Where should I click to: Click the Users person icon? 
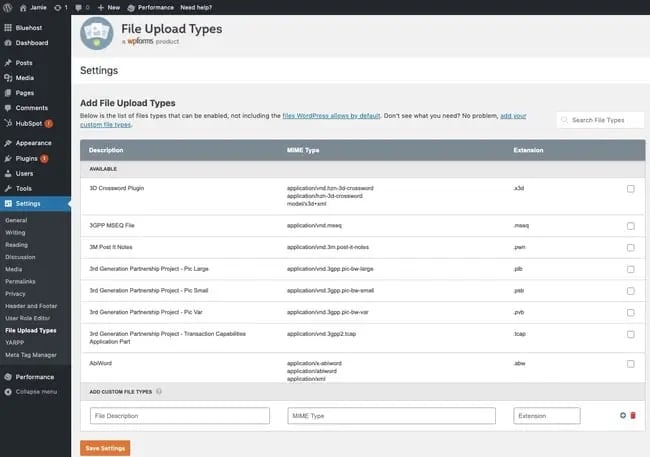click(8, 173)
